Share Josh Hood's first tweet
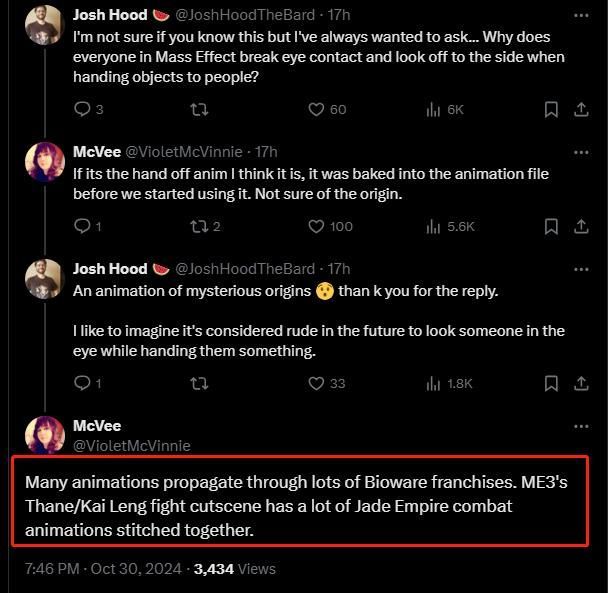608x593 pixels. tap(581, 109)
